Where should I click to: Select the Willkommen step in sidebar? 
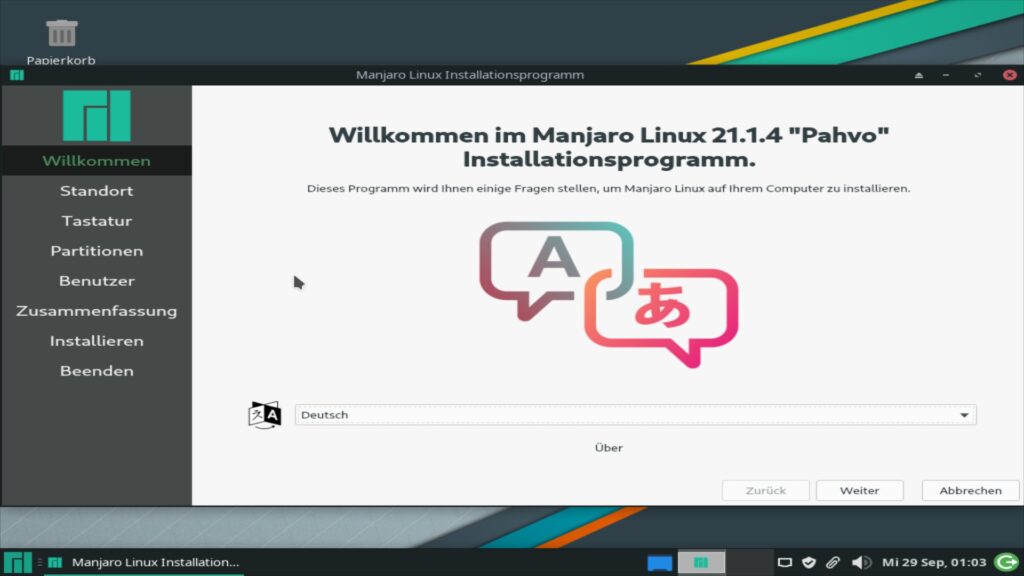[x=97, y=161]
